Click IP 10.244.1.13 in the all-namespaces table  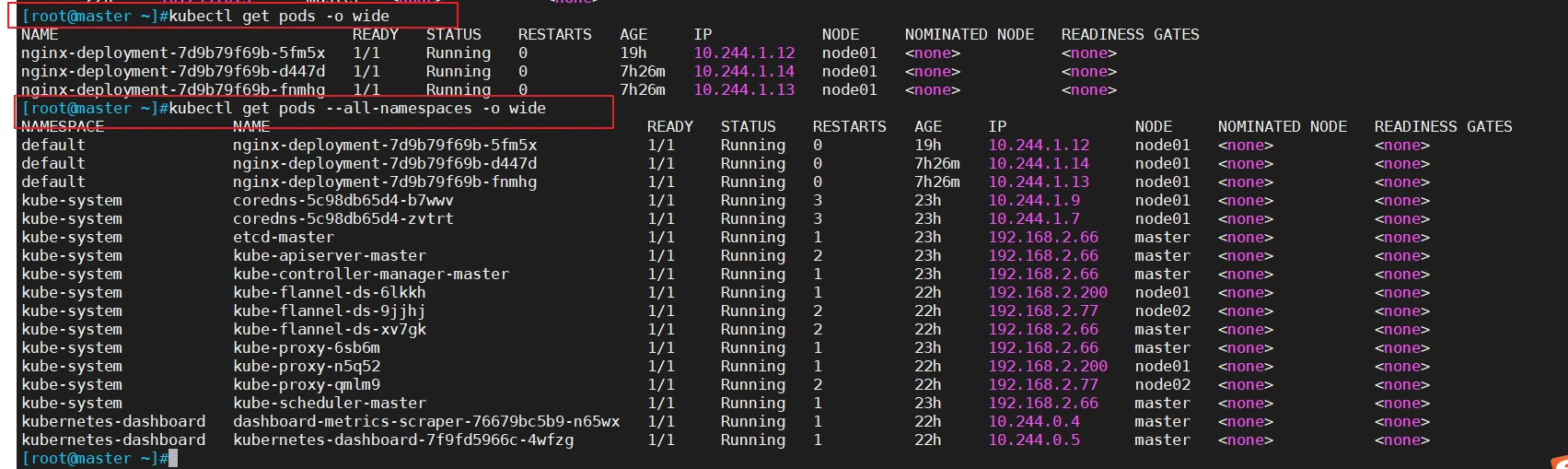1039,182
